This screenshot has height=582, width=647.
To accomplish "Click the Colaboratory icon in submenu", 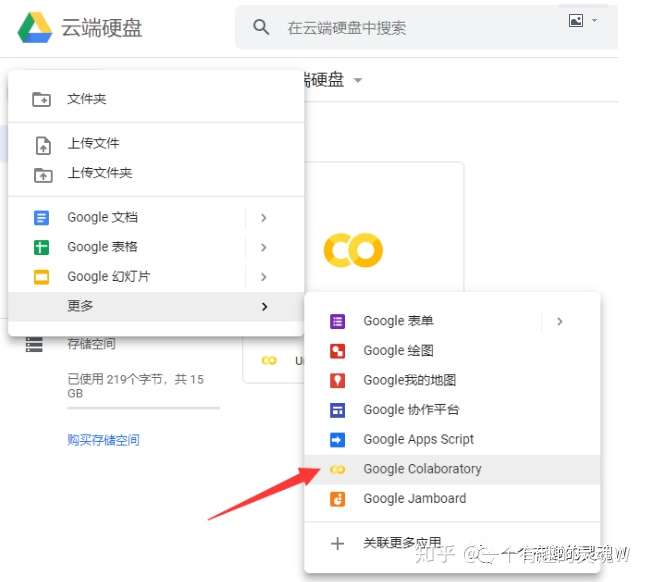I will (x=338, y=469).
